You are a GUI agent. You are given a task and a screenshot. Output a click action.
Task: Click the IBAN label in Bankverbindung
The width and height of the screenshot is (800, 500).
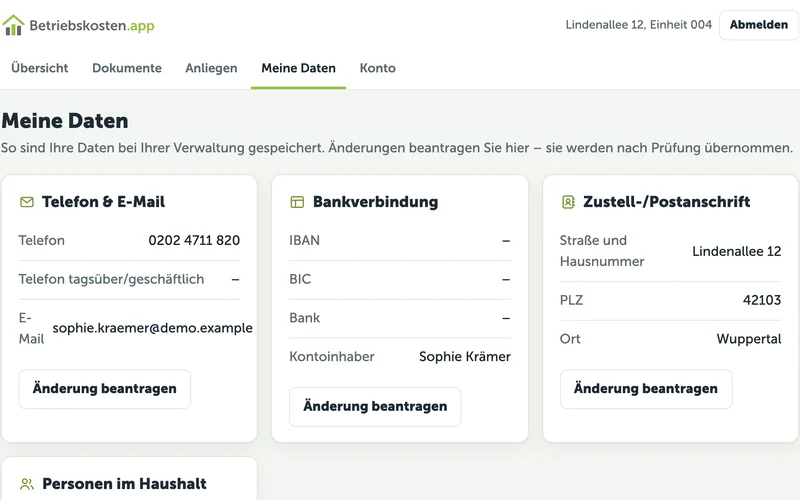point(305,240)
